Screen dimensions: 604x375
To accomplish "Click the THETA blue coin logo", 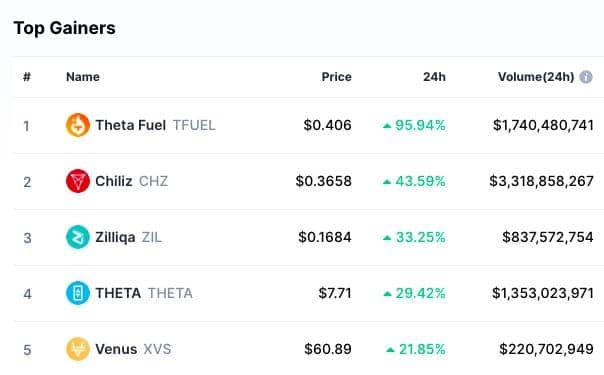I will click(78, 293).
